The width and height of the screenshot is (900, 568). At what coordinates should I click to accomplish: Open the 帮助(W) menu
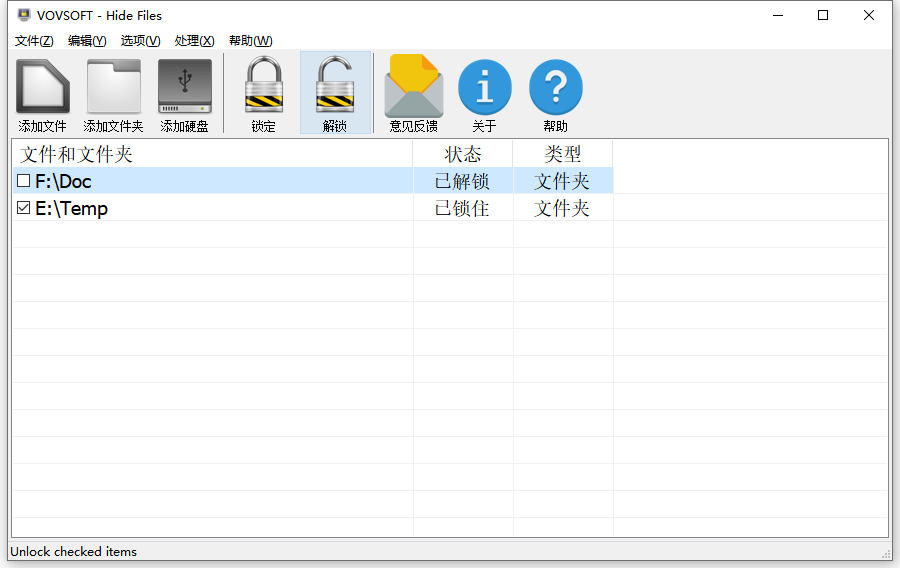(x=251, y=41)
